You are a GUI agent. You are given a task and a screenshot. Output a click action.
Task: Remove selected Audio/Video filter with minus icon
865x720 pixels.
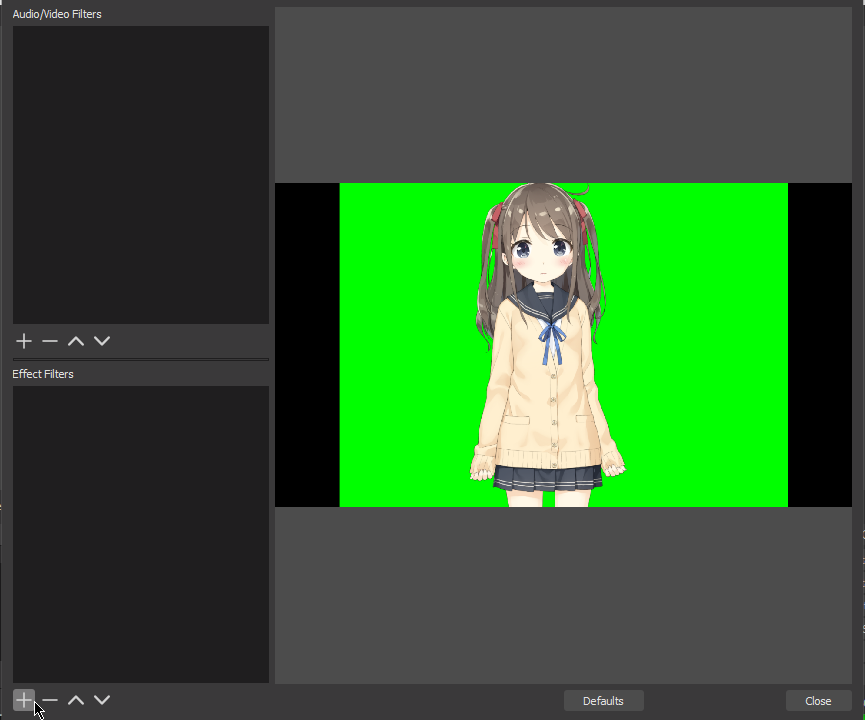tap(50, 341)
